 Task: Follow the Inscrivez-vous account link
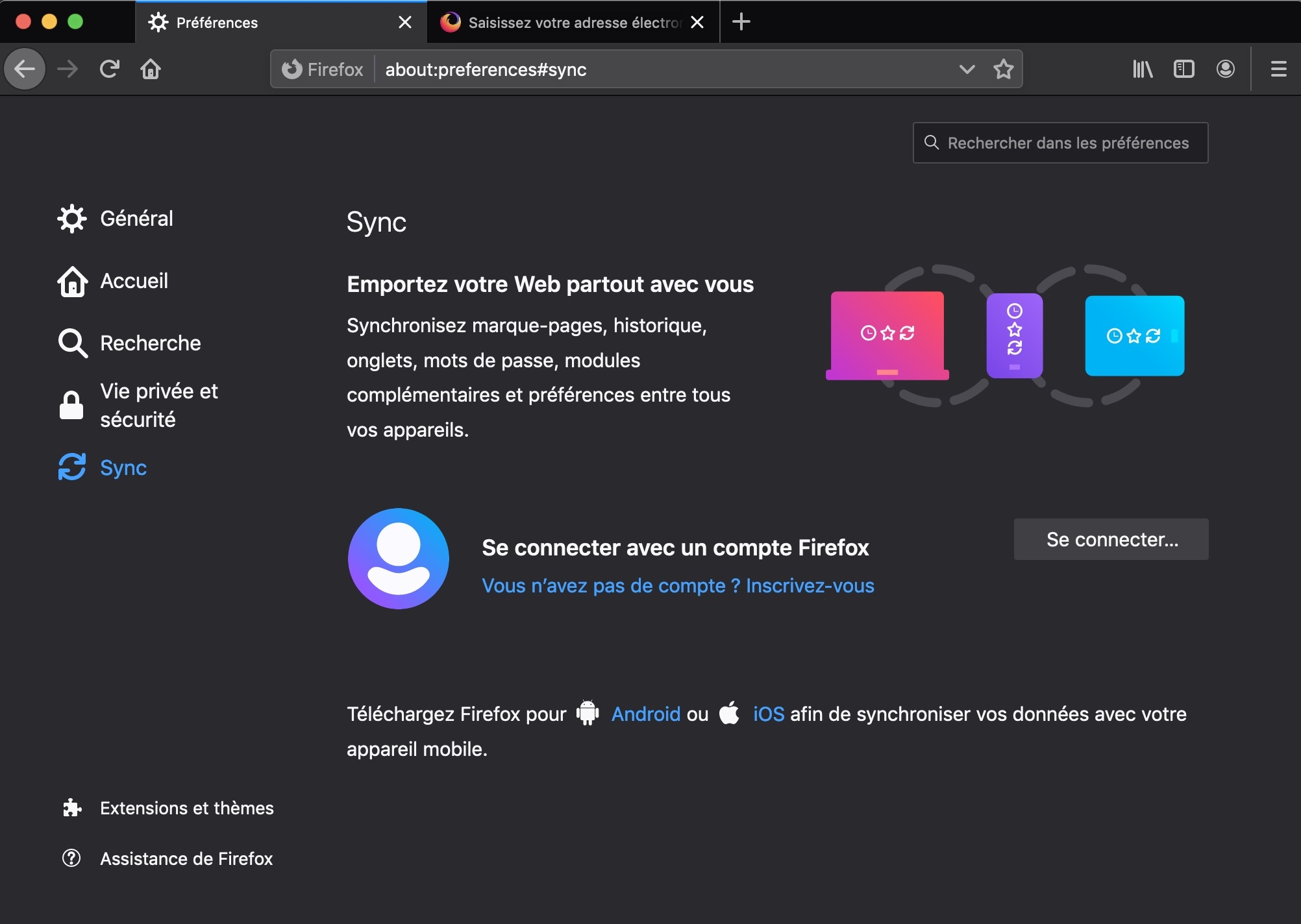(809, 585)
